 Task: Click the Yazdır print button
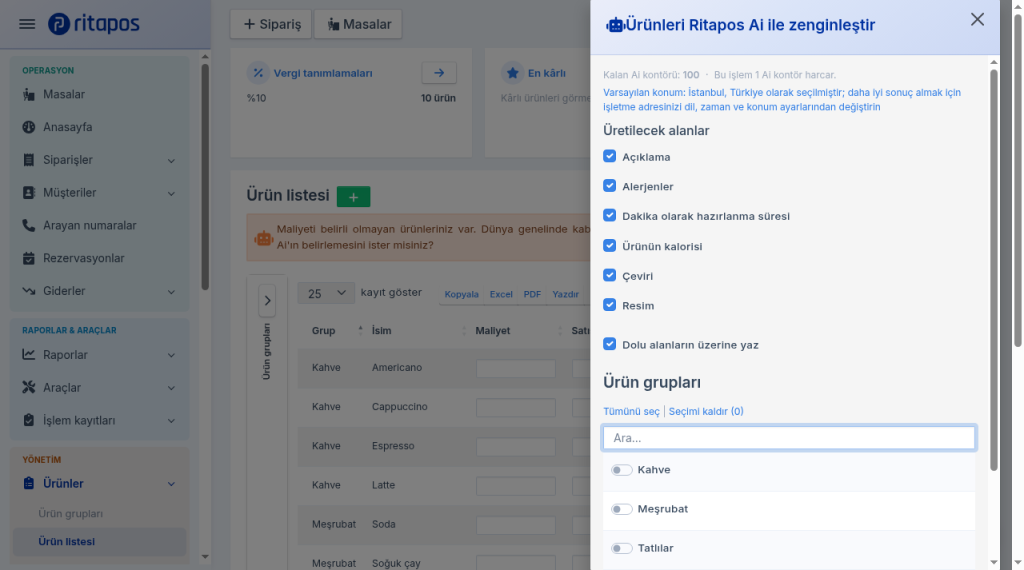coord(566,294)
